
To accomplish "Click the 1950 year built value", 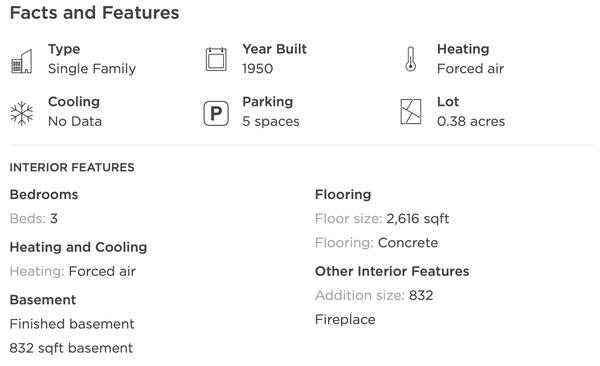I will click(258, 69).
